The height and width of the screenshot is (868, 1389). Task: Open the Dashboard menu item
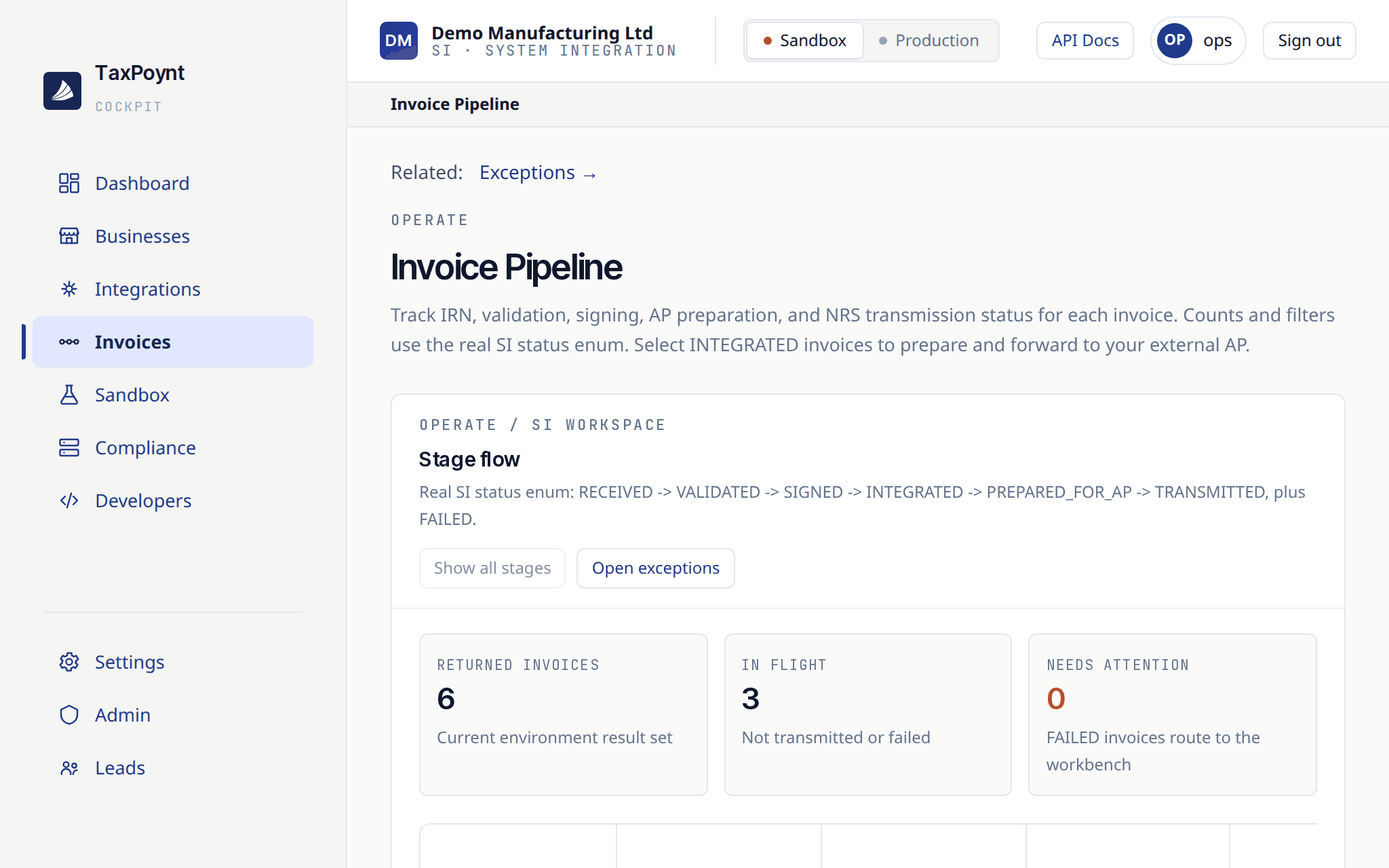pyautogui.click(x=173, y=183)
